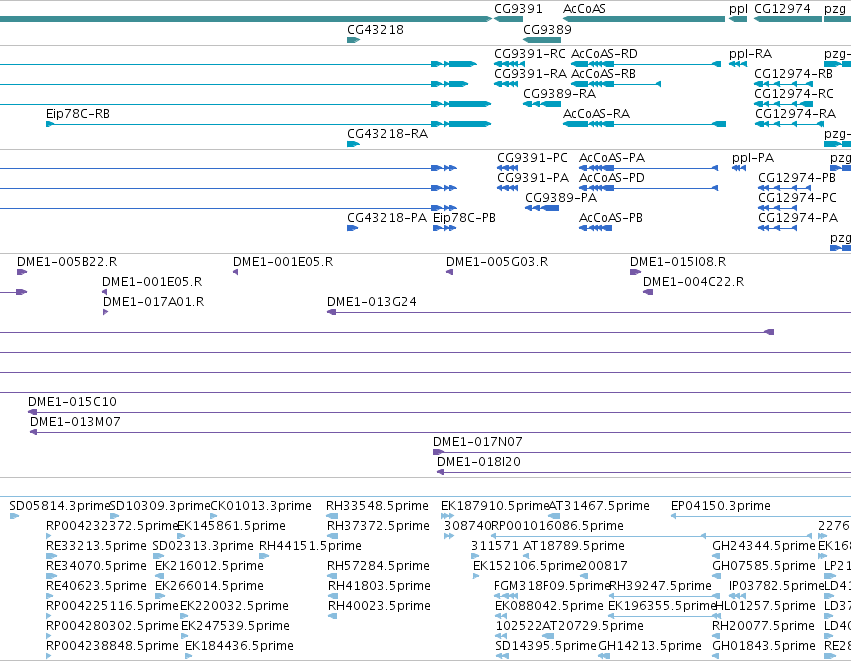
Task: Click the SD05814.3prime EST label
Action: [60, 506]
